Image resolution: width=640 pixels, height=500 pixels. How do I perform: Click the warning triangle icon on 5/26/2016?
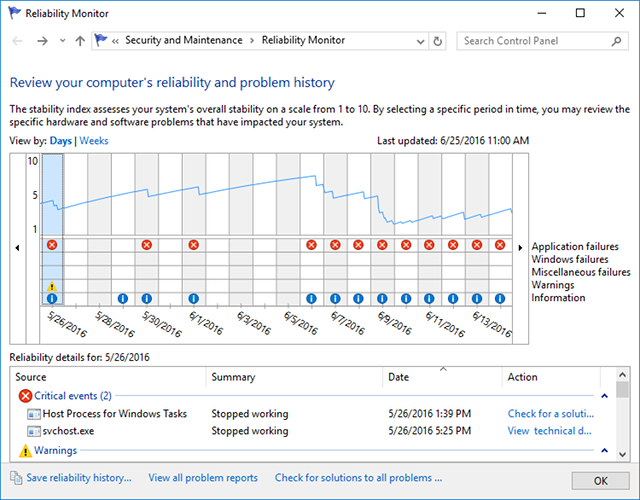tap(52, 286)
